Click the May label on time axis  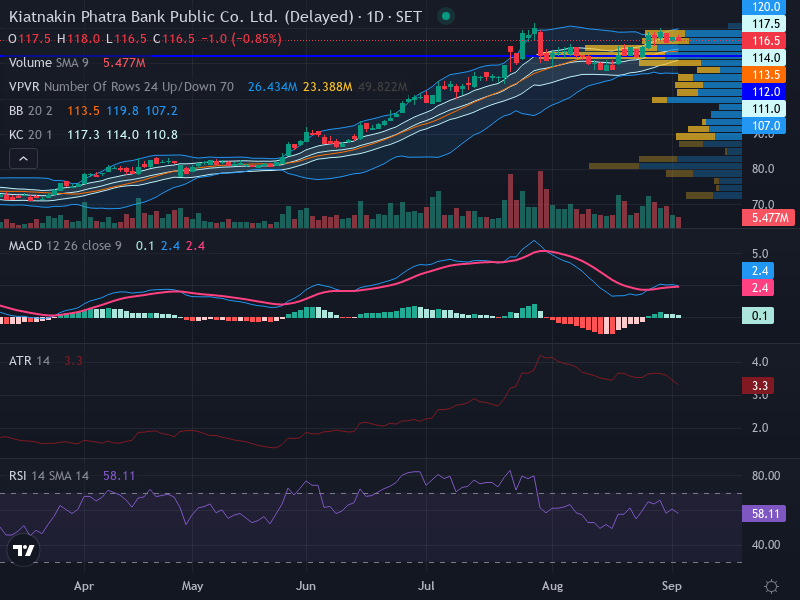[x=192, y=586]
